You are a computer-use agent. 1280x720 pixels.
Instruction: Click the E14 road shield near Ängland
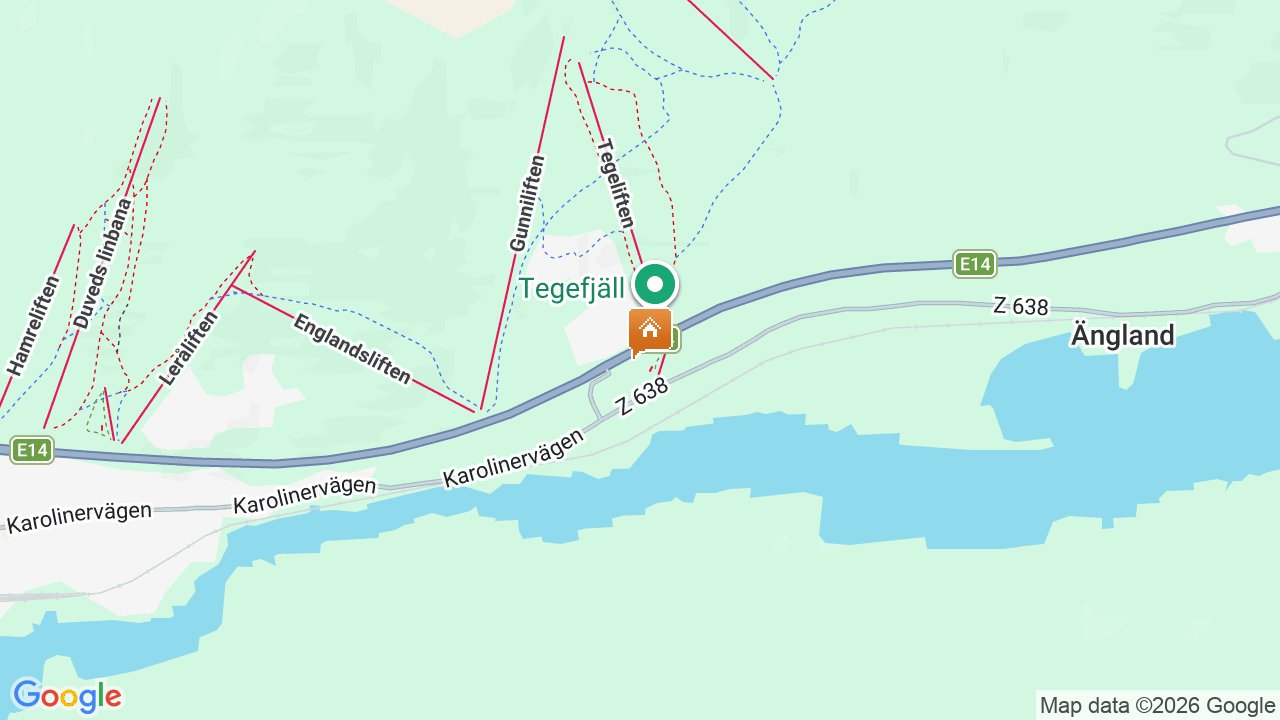[974, 264]
